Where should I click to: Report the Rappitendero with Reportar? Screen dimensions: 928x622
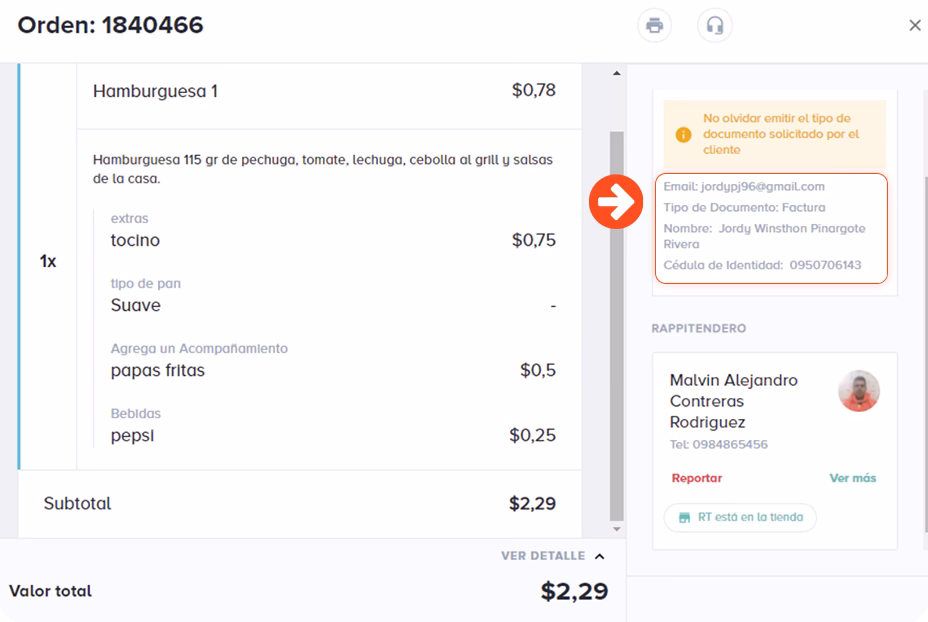click(696, 478)
